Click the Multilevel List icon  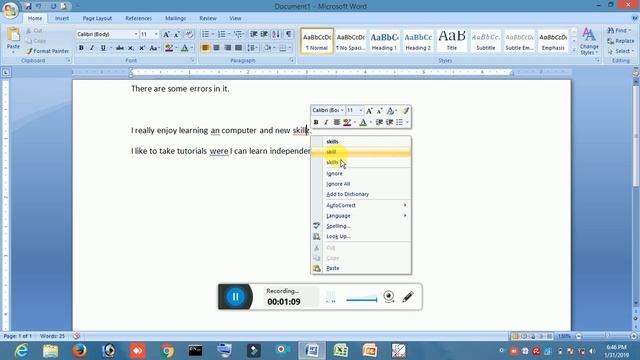tap(238, 34)
